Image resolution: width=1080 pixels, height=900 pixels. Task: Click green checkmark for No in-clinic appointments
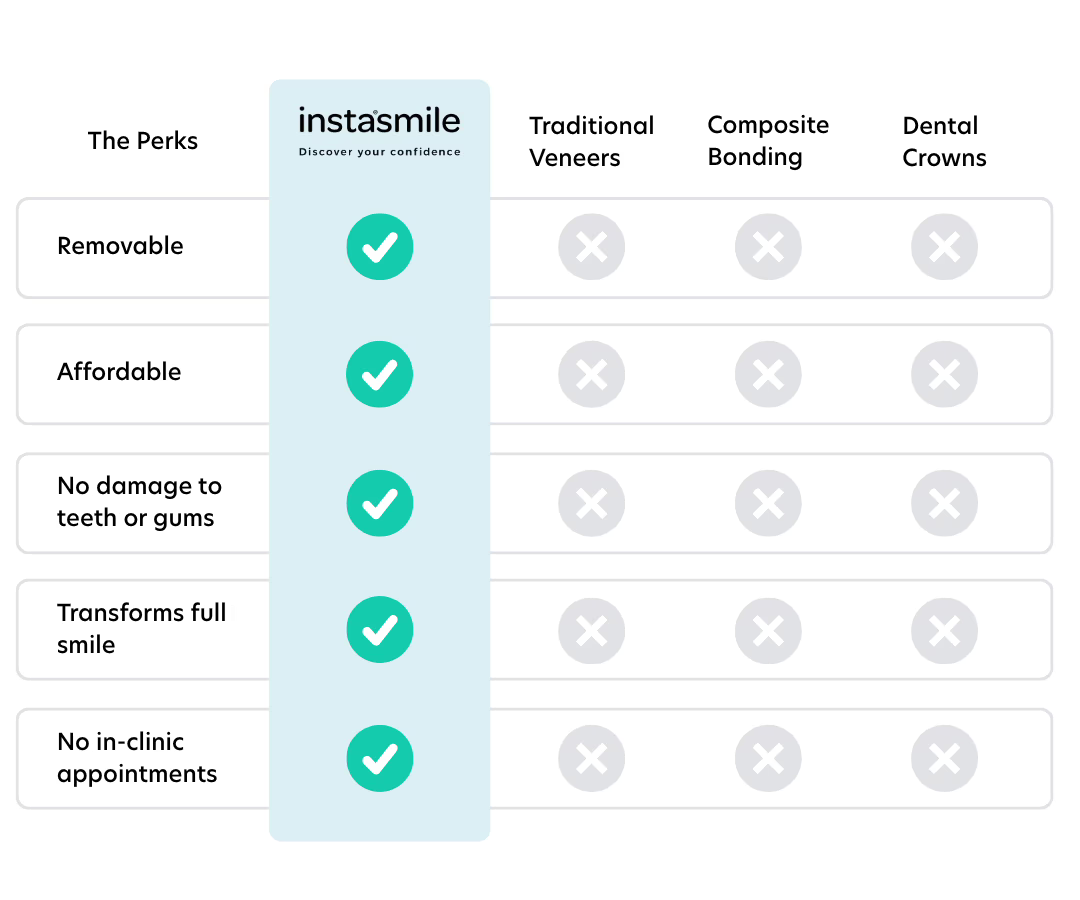(x=380, y=759)
